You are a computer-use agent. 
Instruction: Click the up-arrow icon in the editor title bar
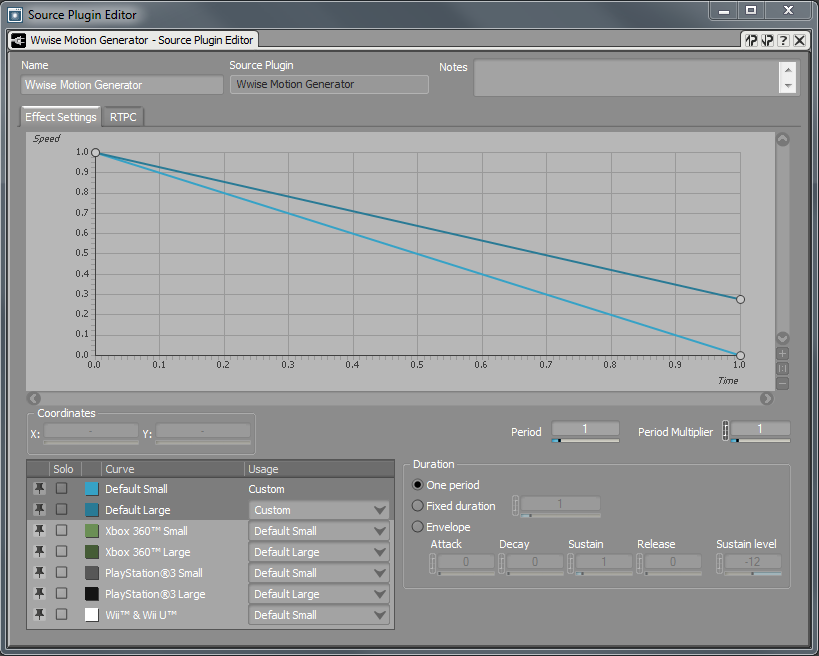[751, 40]
